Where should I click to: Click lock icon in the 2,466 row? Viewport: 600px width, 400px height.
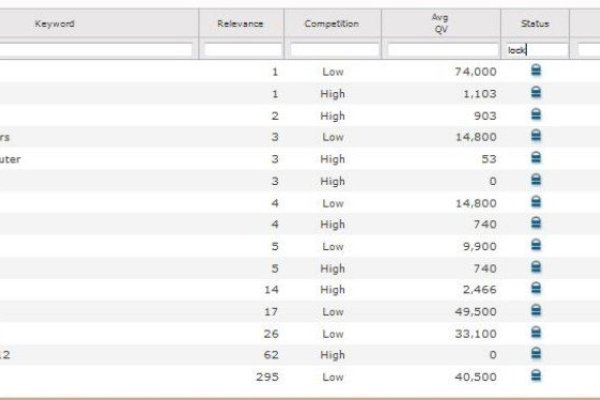point(535,289)
